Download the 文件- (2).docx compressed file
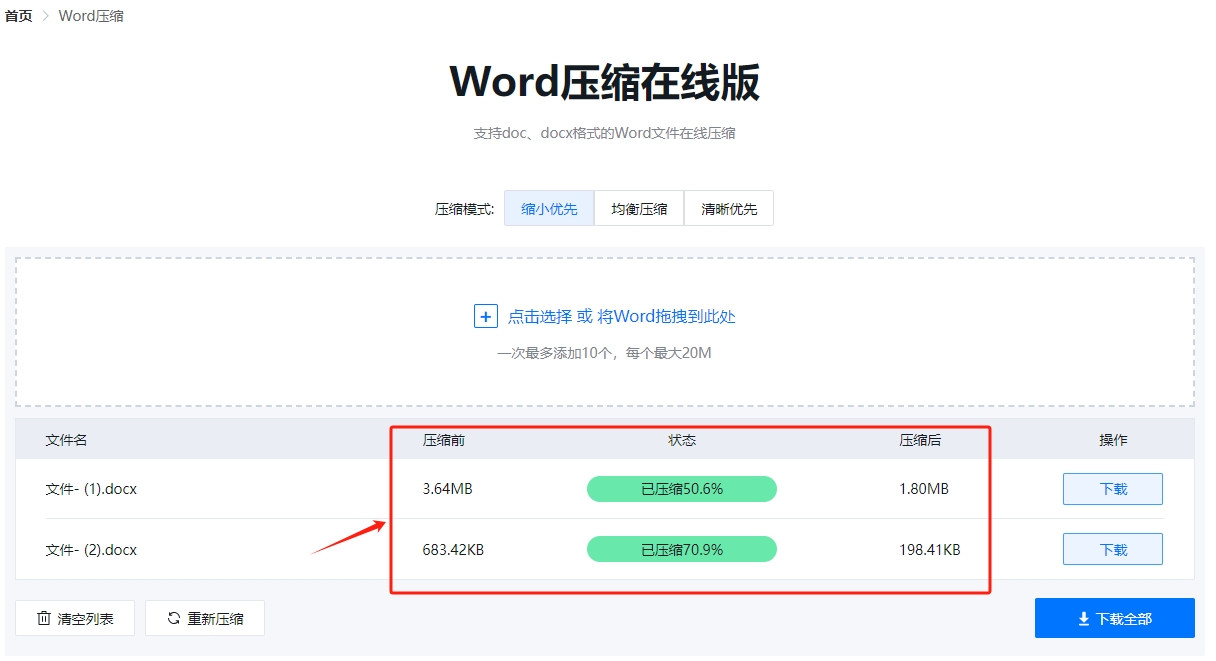The image size is (1216, 661). 1112,549
